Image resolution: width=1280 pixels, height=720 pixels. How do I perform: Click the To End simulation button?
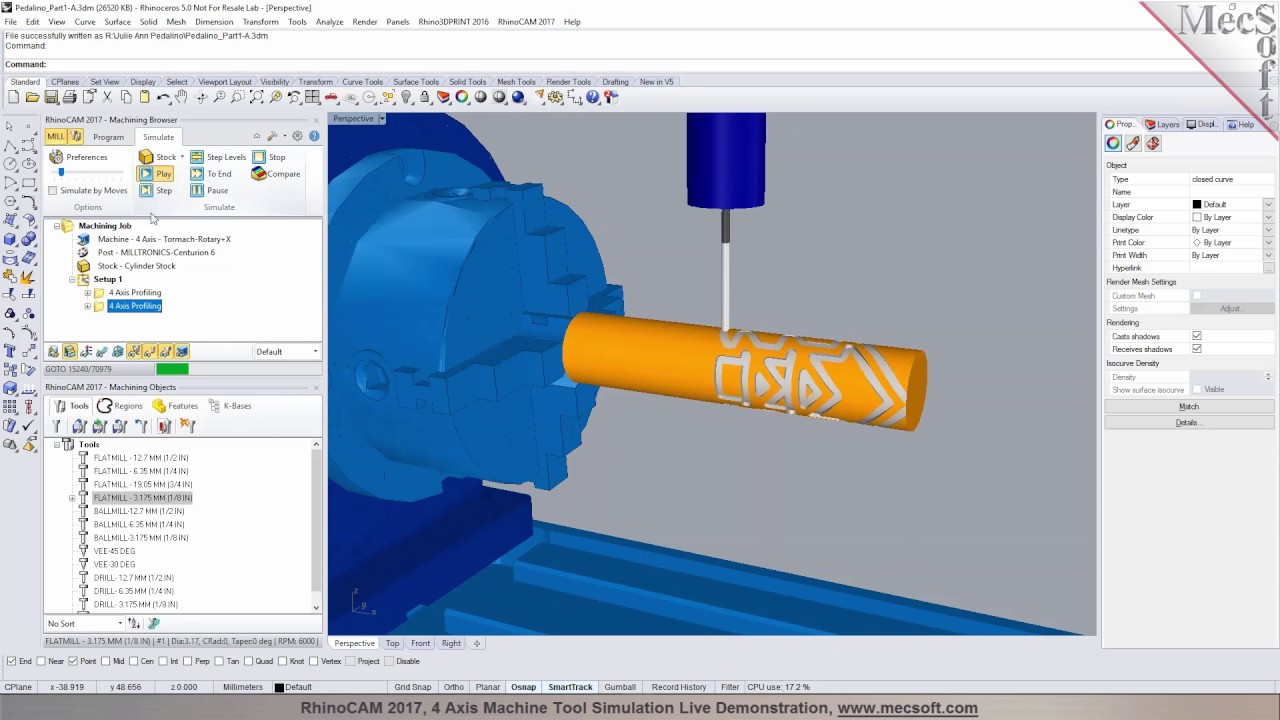(x=211, y=174)
